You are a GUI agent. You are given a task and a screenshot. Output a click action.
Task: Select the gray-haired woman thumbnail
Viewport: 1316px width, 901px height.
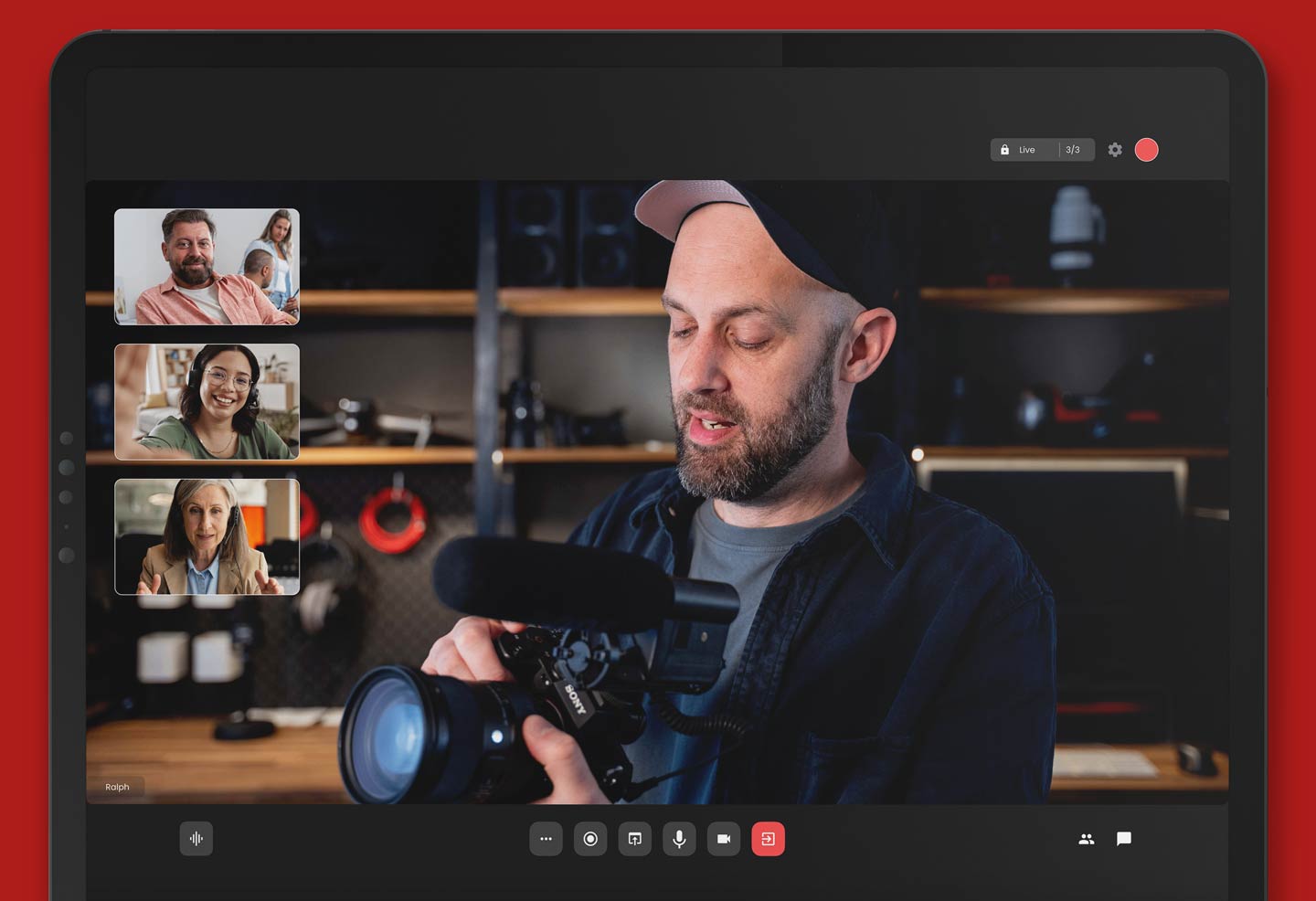pyautogui.click(x=207, y=537)
